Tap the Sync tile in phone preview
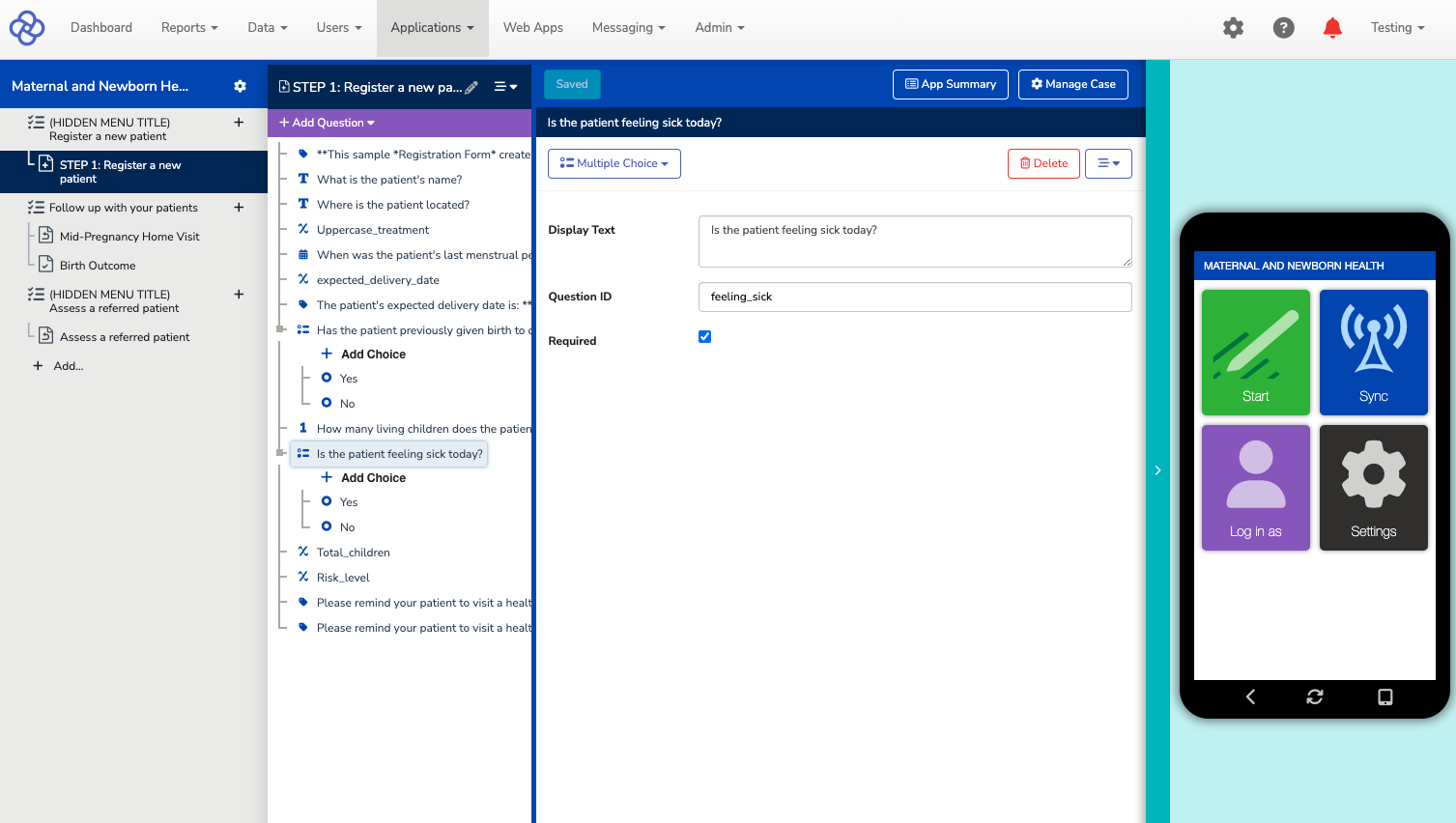 click(1373, 353)
